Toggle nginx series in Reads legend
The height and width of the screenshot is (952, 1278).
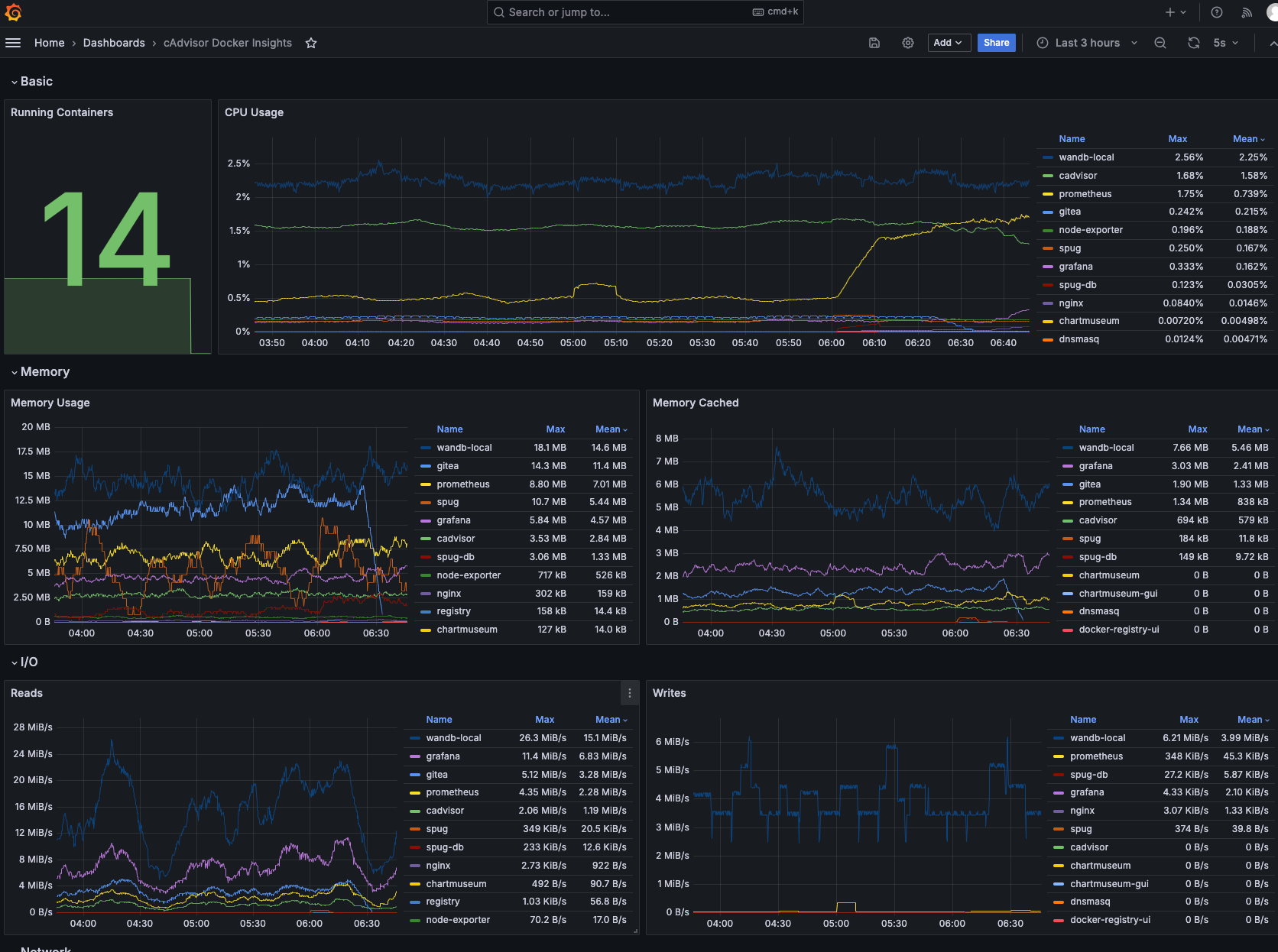[438, 866]
